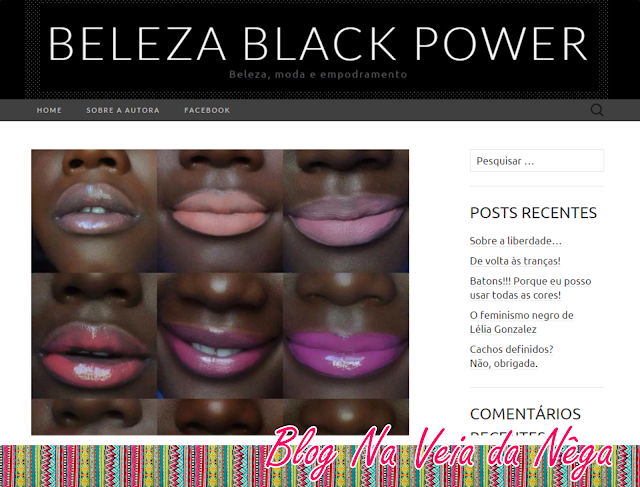Click the lipstick collage featured image
This screenshot has height=487, width=640.
(220, 292)
